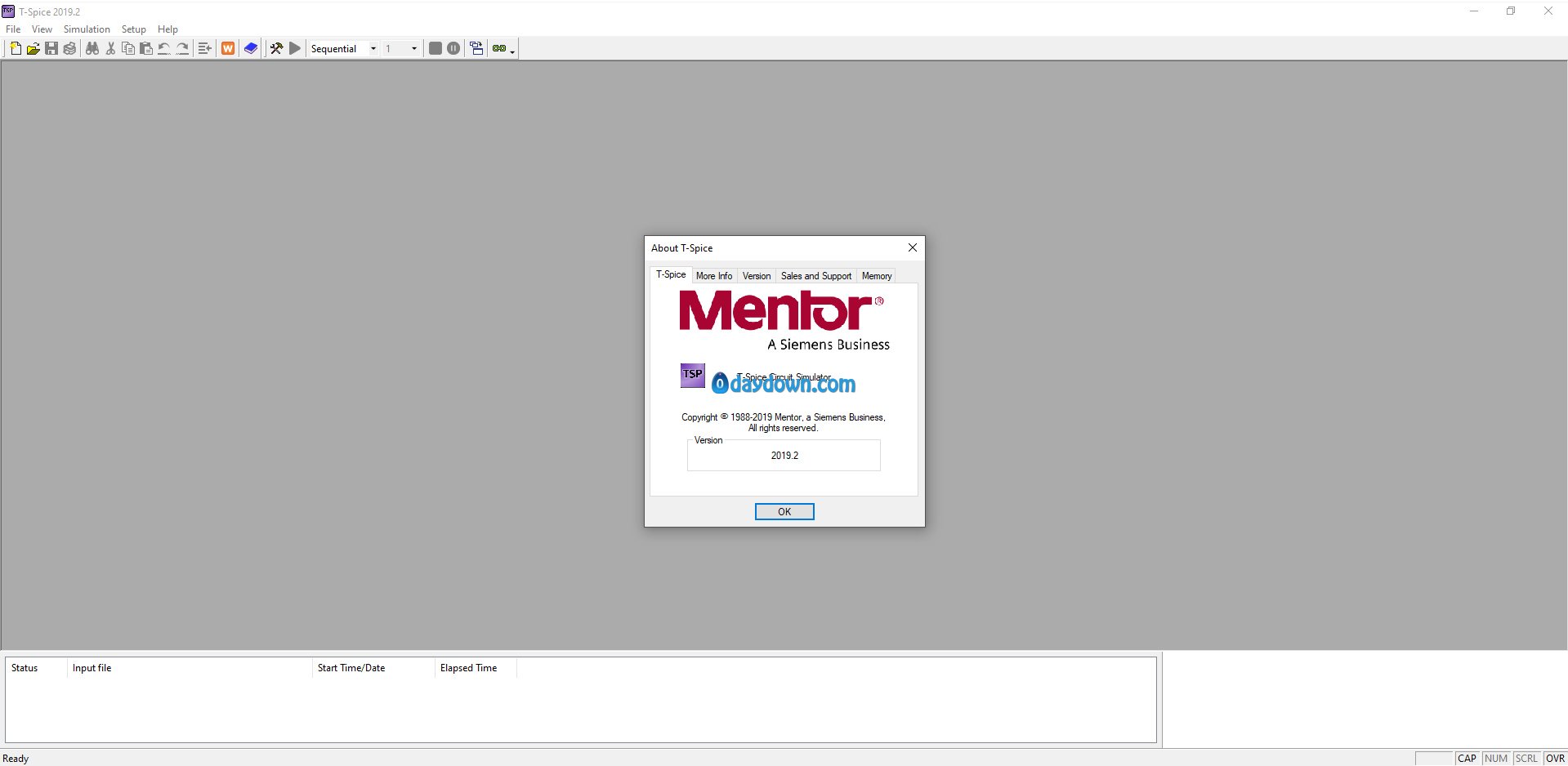Click the version number 2019.2 text
The height and width of the screenshot is (766, 1568).
pos(784,456)
